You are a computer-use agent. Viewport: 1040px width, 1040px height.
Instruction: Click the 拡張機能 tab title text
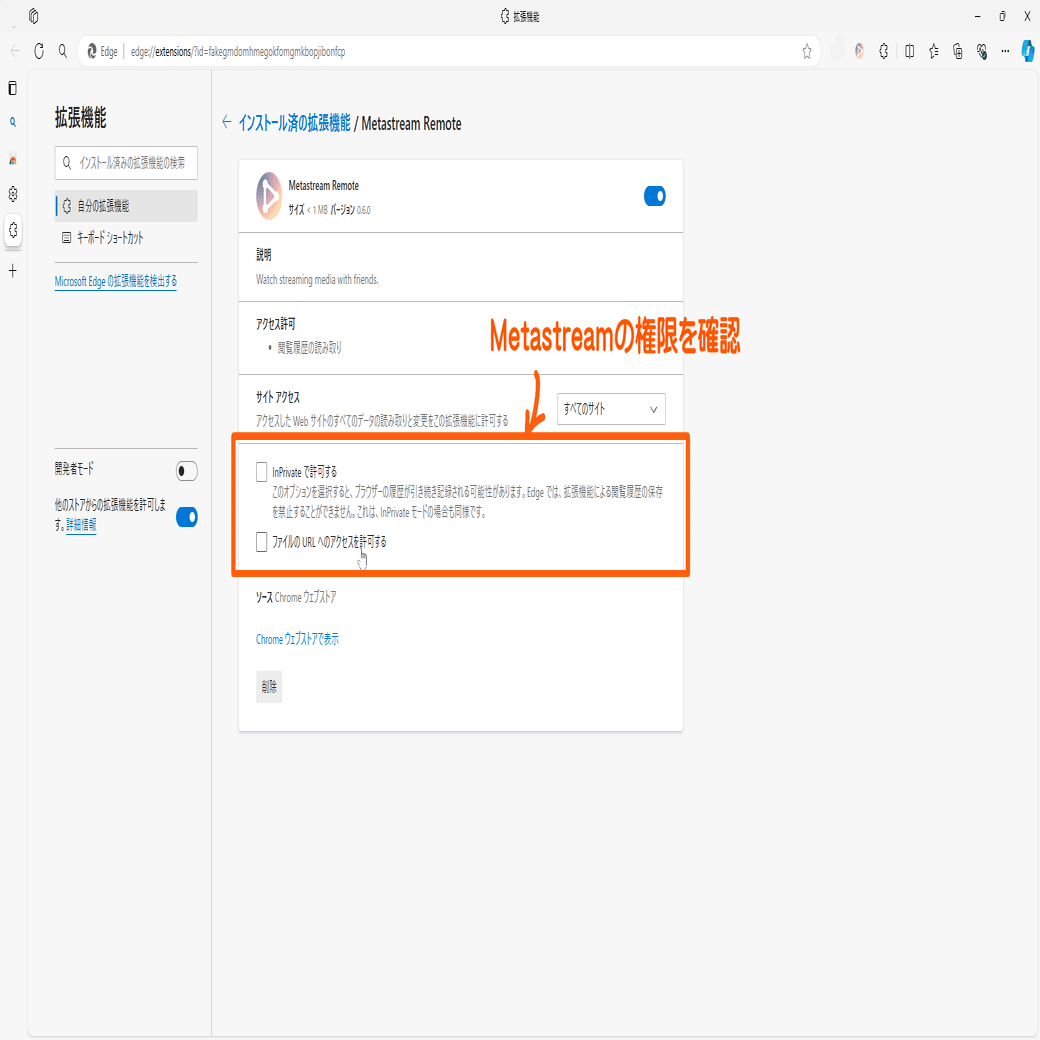pyautogui.click(x=526, y=17)
